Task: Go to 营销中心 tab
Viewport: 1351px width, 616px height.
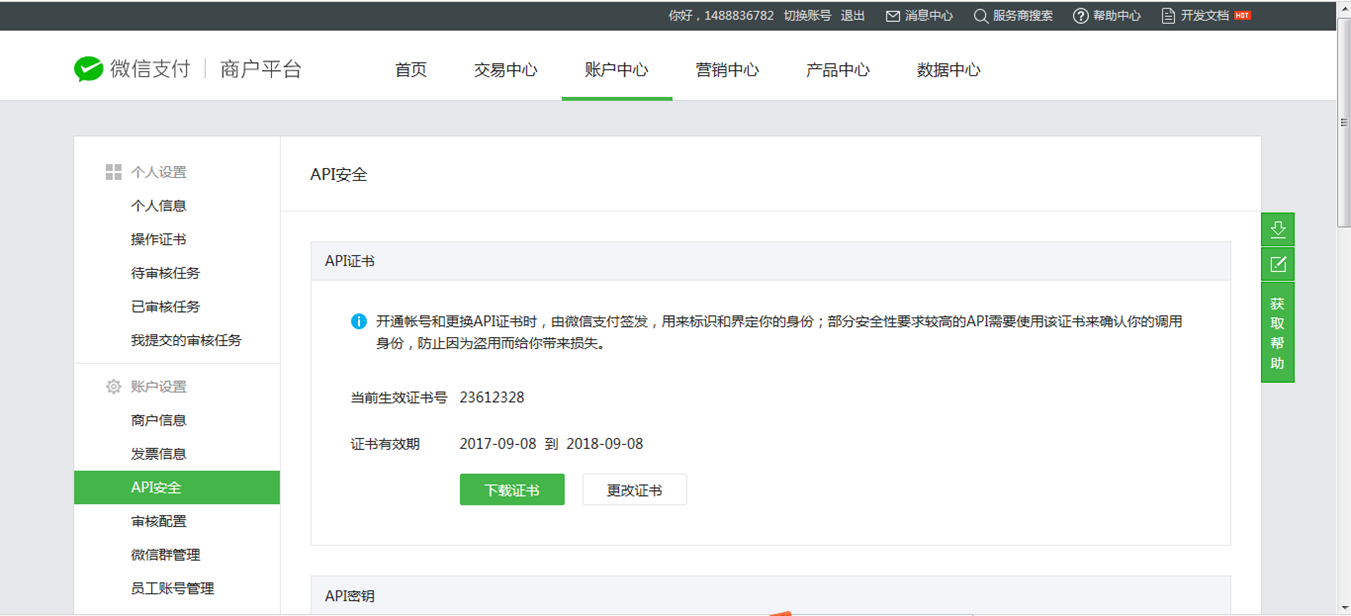Action: tap(728, 70)
